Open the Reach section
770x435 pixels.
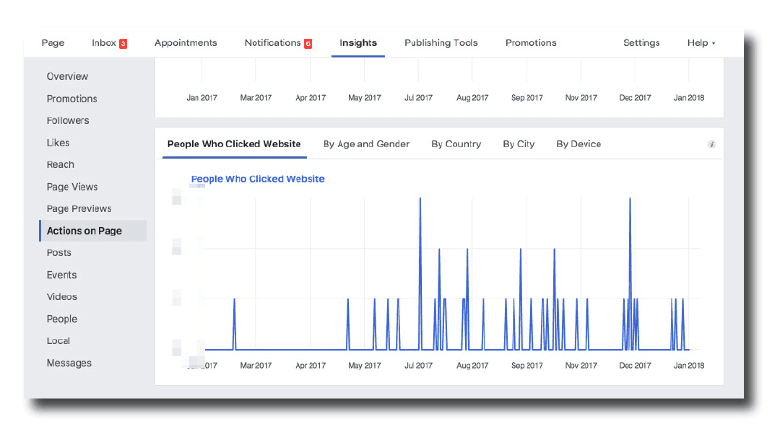[x=60, y=165]
